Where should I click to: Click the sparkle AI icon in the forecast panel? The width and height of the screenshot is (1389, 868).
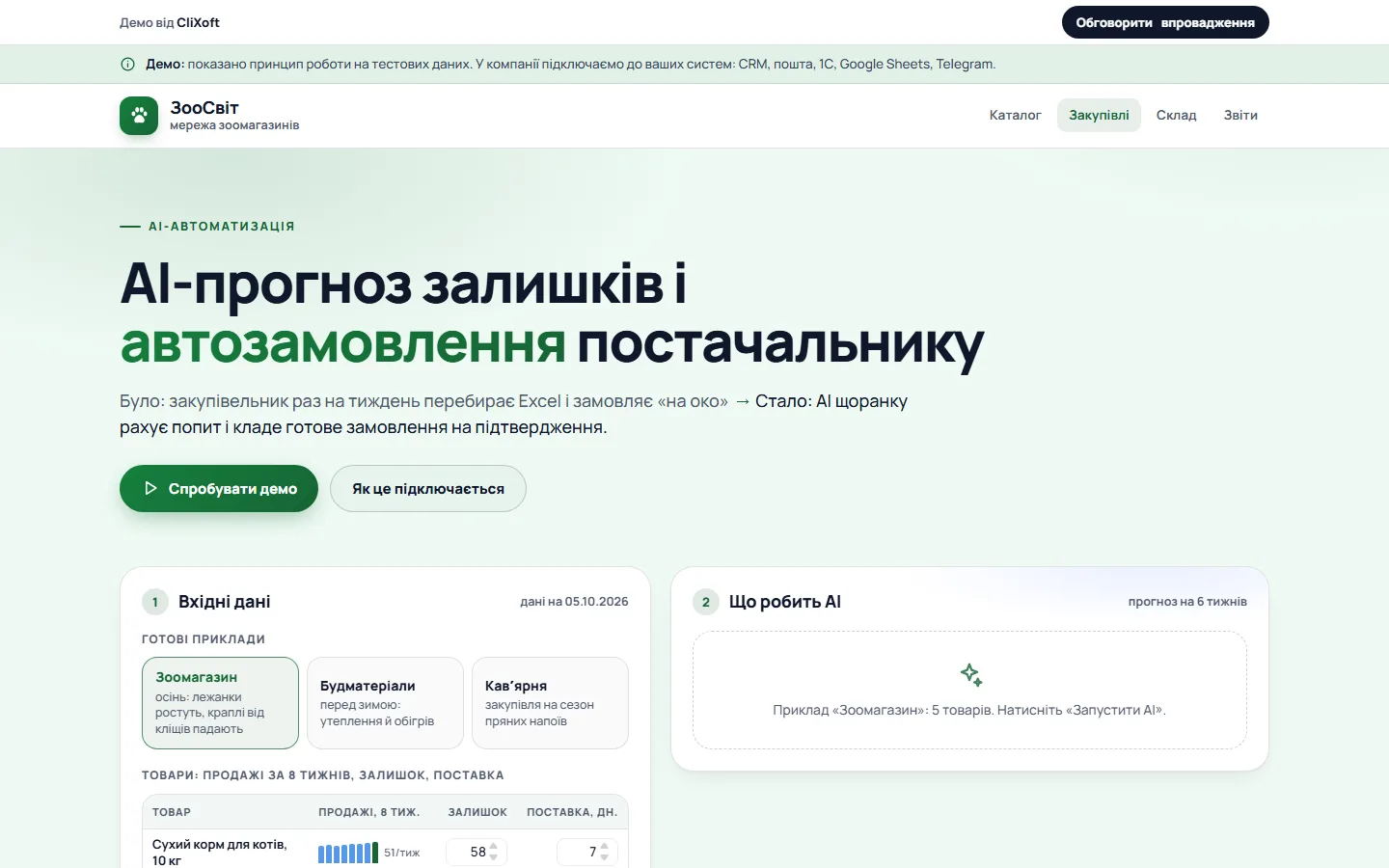[x=970, y=675]
